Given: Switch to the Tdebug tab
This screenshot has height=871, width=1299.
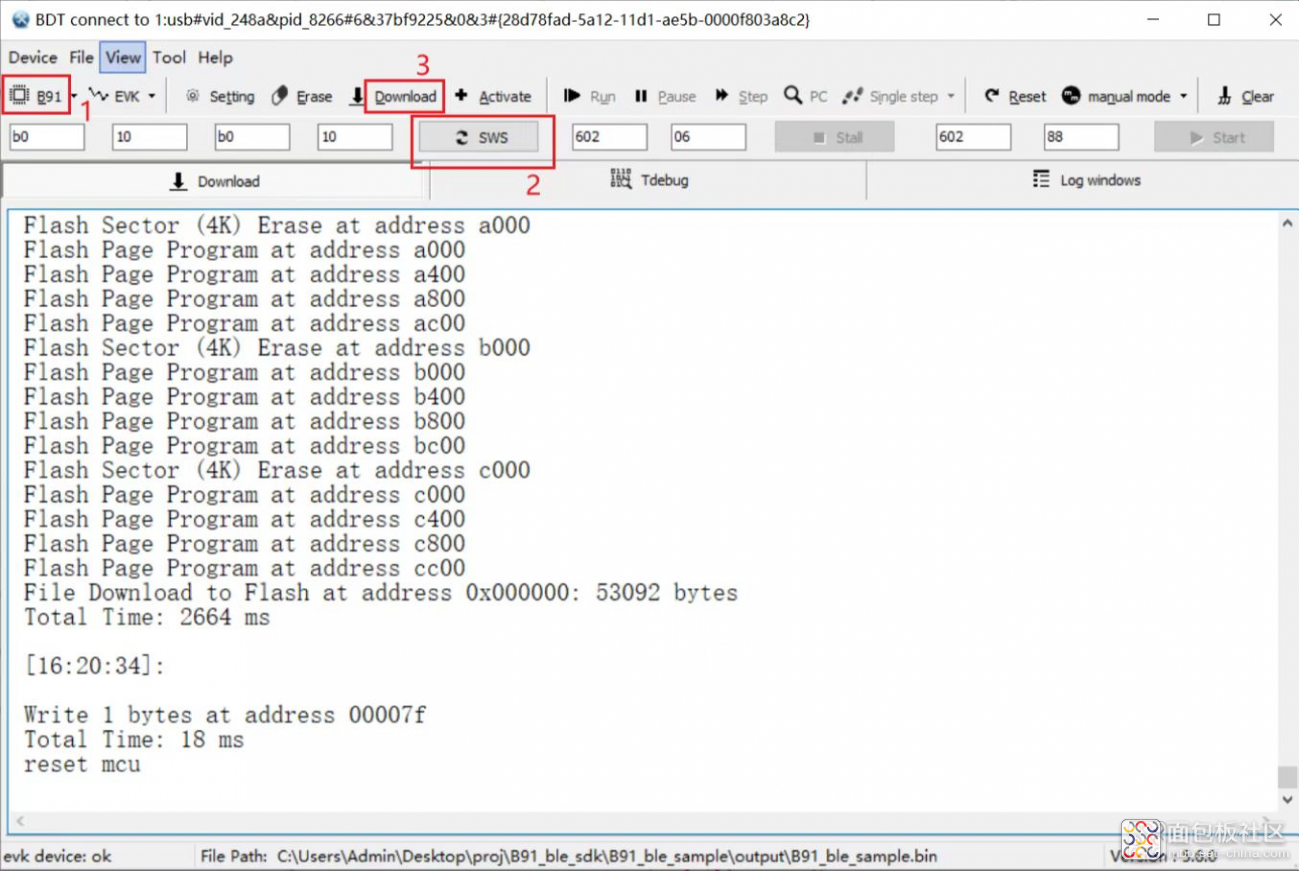Looking at the screenshot, I should [x=649, y=181].
